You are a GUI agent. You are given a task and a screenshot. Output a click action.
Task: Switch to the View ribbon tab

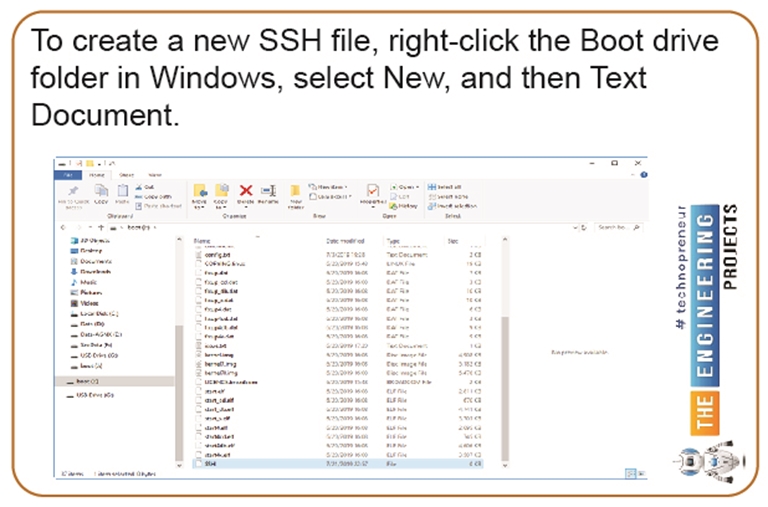point(155,174)
